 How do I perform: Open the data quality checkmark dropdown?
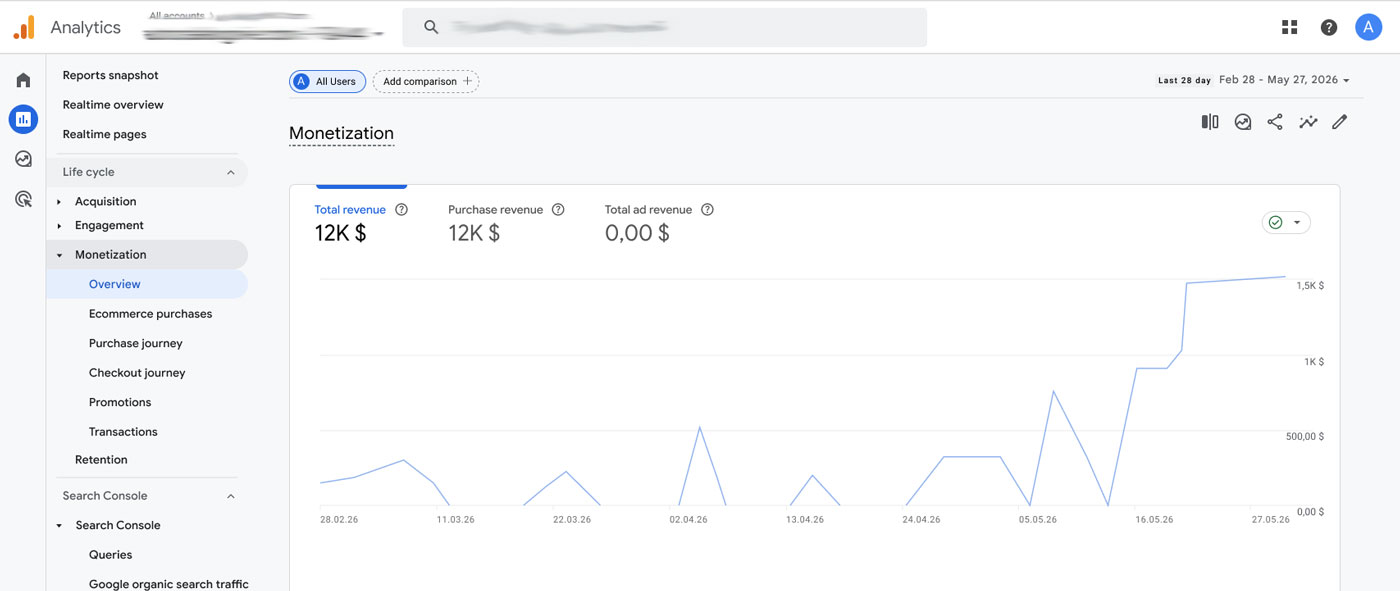(1286, 222)
